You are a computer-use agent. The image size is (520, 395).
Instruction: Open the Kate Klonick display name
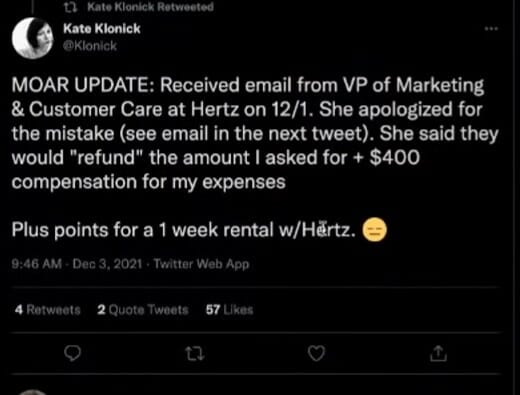[x=102, y=29]
